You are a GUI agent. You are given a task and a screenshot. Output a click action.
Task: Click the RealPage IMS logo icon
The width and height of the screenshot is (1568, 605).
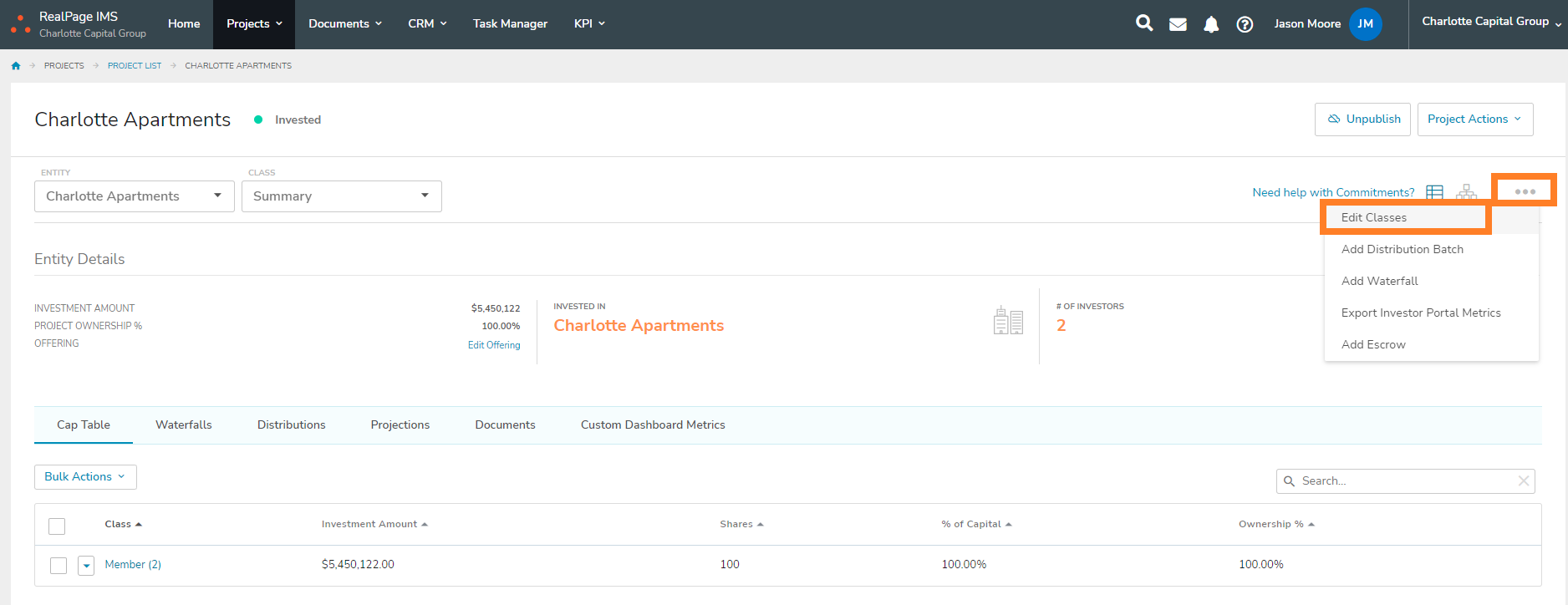pyautogui.click(x=20, y=24)
